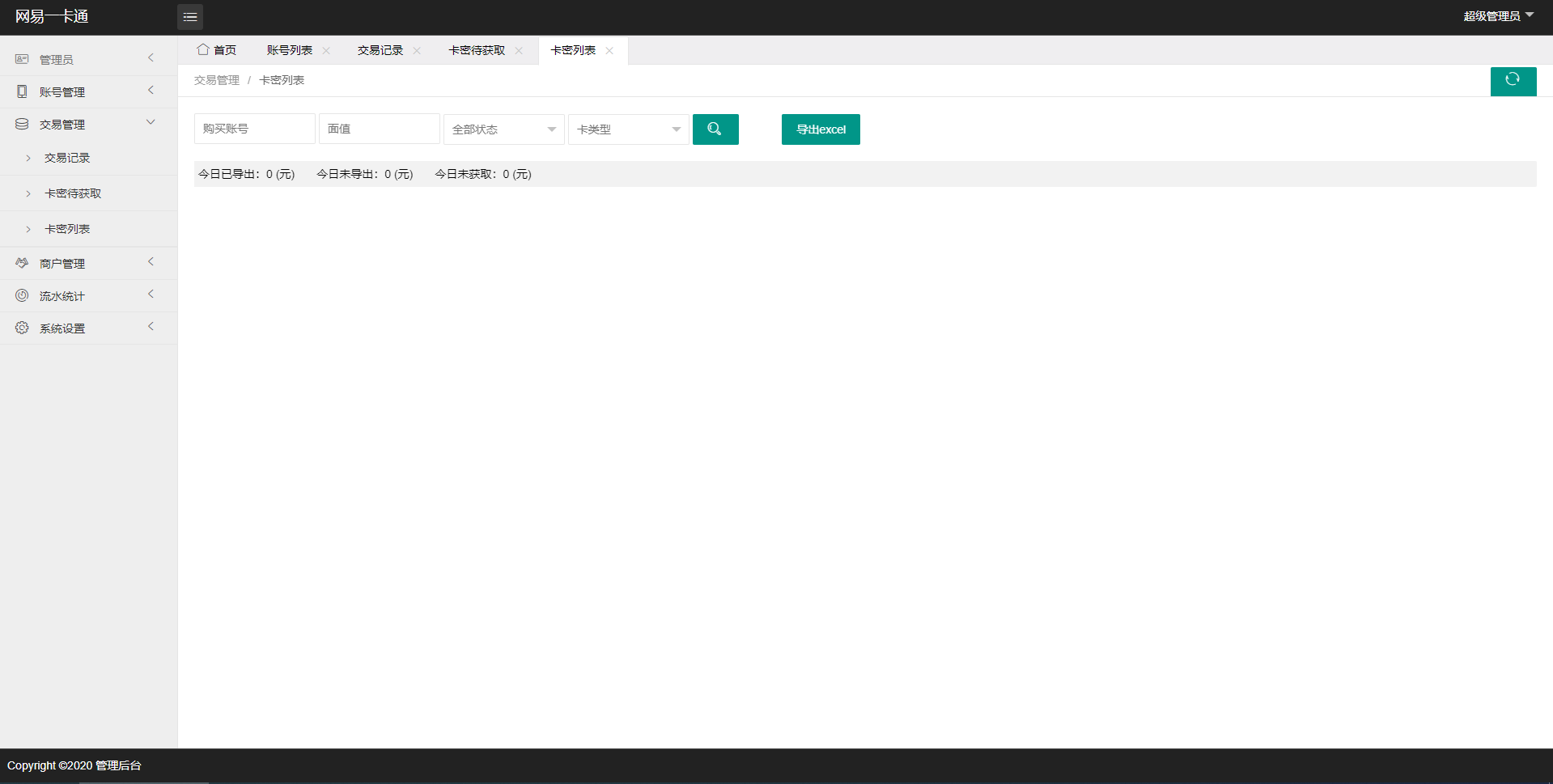Click the 管理员 sidebar icon
This screenshot has width=1553, height=784.
click(22, 58)
